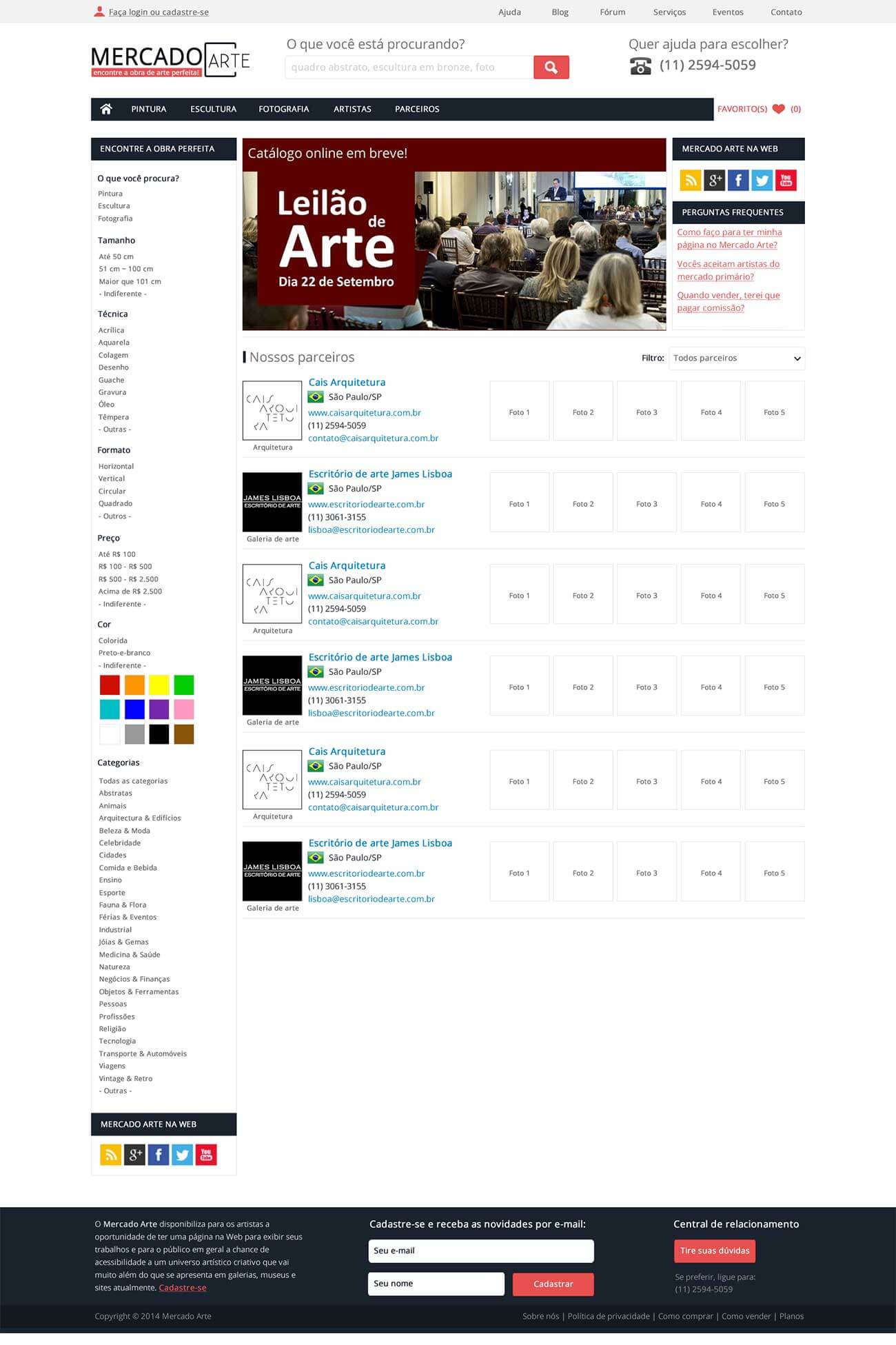The height and width of the screenshot is (1345, 896).
Task: Click first lisboa@escritoriodearte.com.br email
Action: coord(371,530)
